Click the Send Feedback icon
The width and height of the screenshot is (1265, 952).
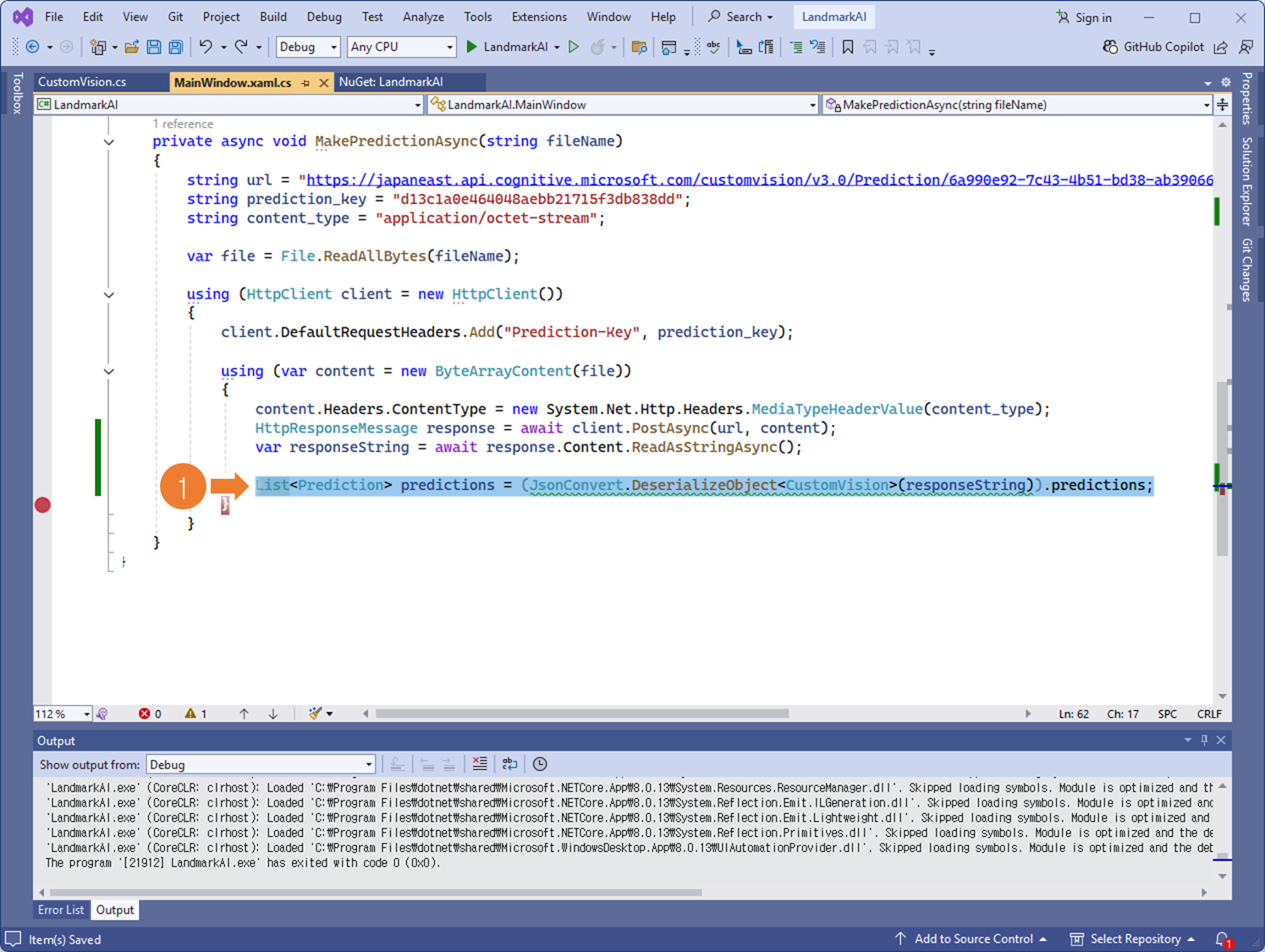point(1246,47)
